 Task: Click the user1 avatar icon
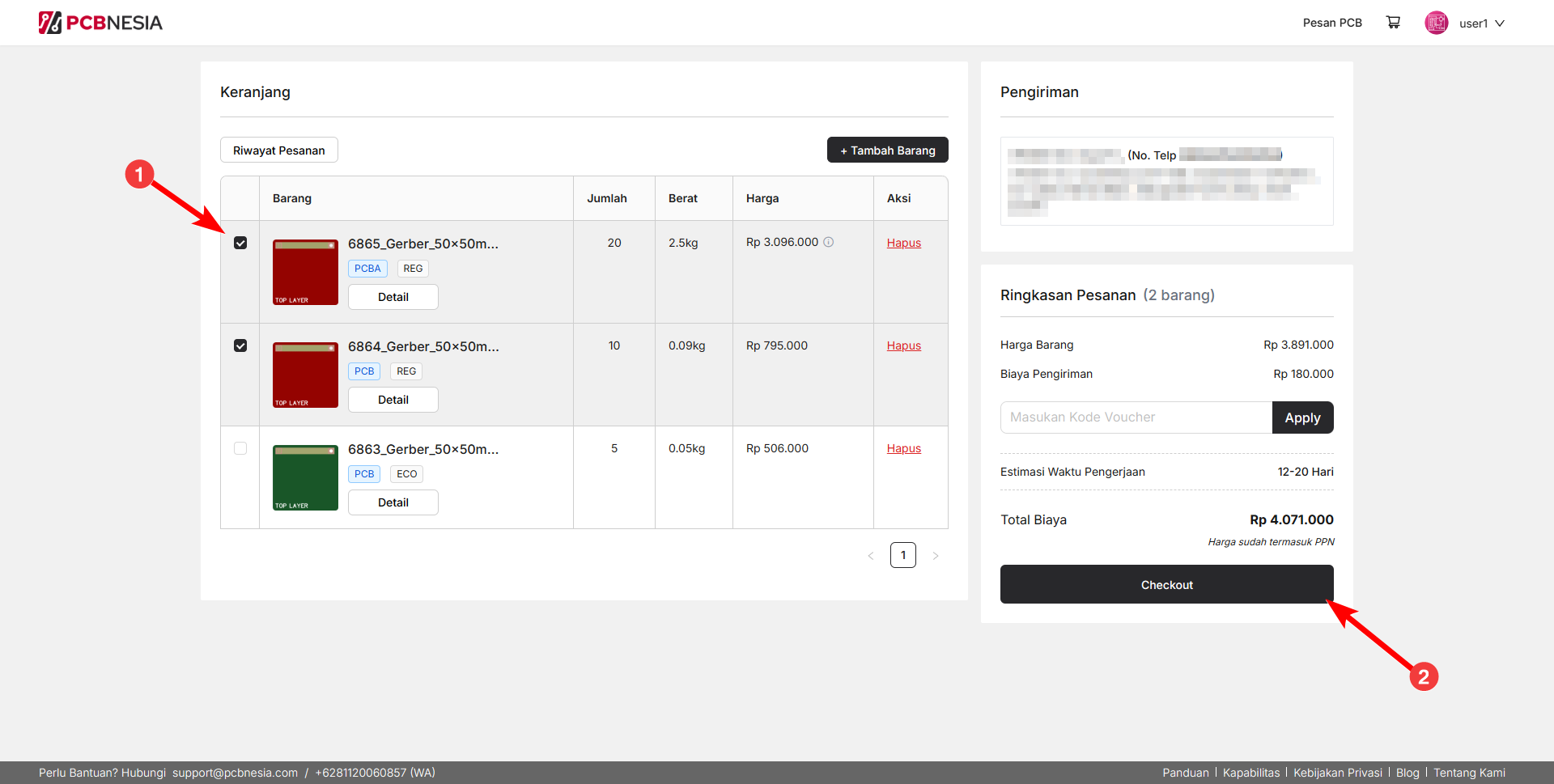pyautogui.click(x=1437, y=23)
